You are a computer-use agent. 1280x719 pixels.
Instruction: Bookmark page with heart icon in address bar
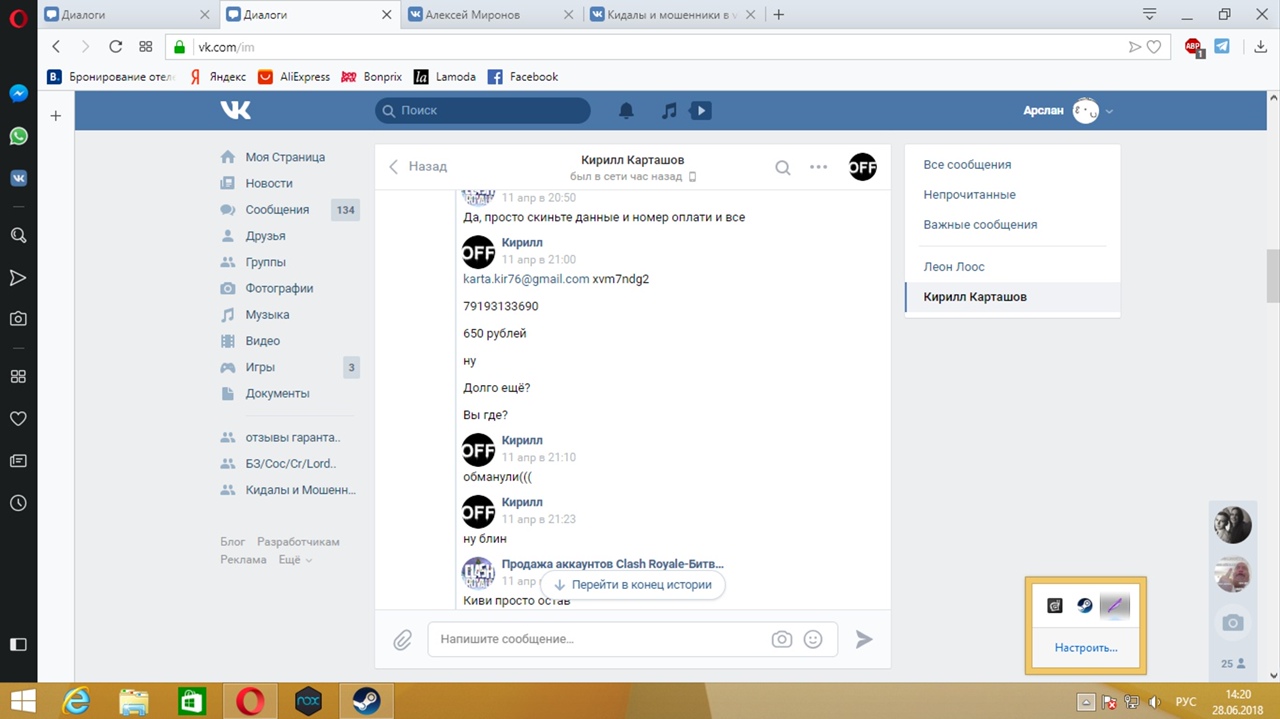1154,47
